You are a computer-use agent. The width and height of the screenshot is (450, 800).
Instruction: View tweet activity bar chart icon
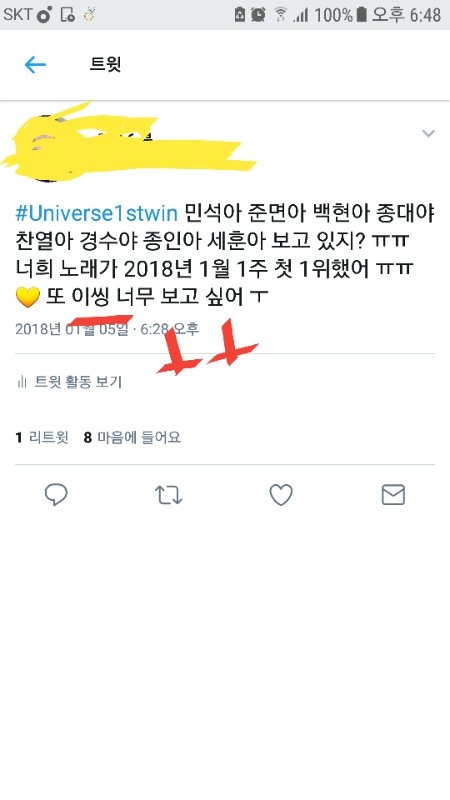point(22,382)
